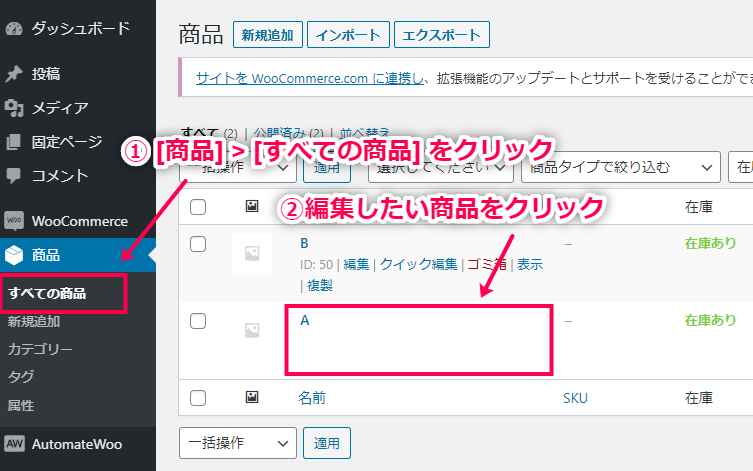The width and height of the screenshot is (753, 471).
Task: Open WooCommerce menu item
Action: click(78, 221)
